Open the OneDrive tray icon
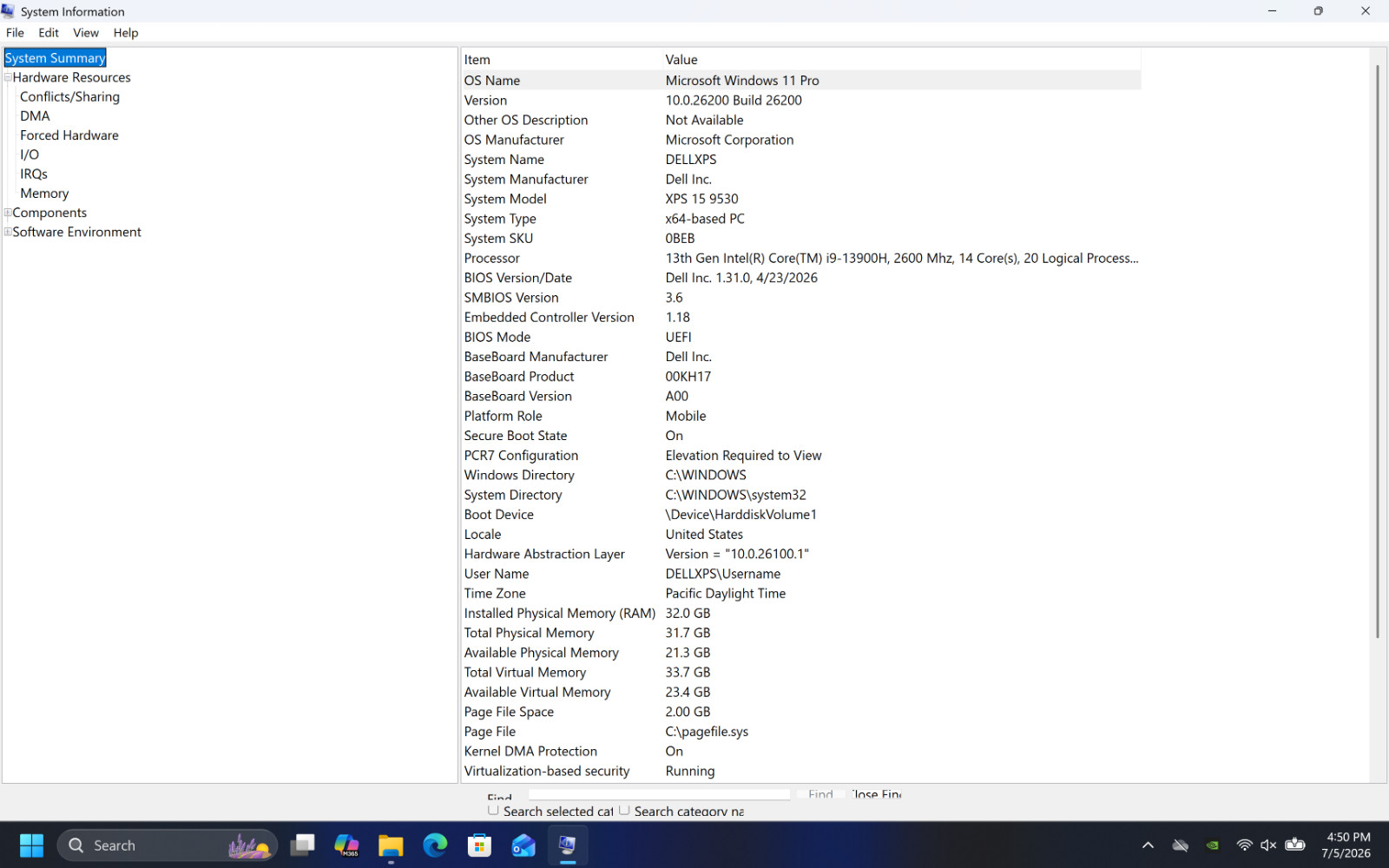The height and width of the screenshot is (868, 1389). (x=1181, y=845)
